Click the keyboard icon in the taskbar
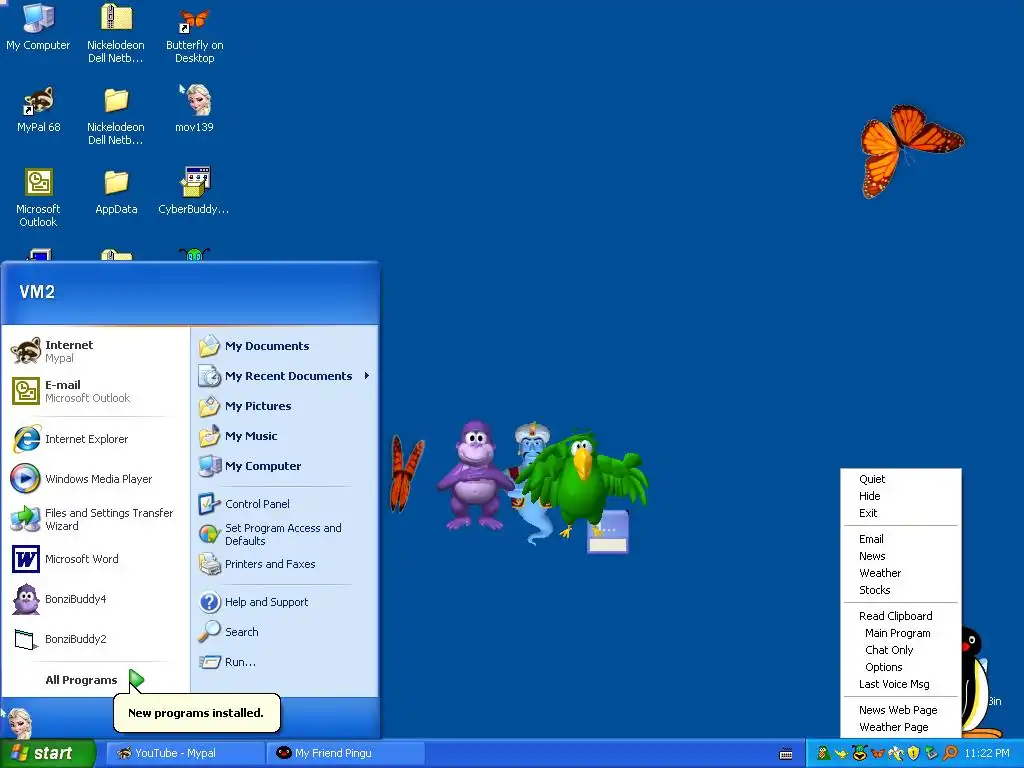 coord(786,754)
